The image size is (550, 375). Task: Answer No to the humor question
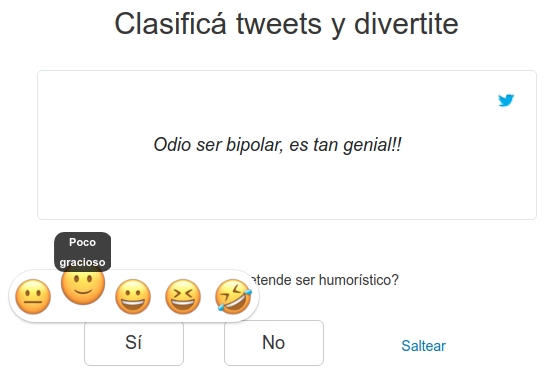click(274, 343)
